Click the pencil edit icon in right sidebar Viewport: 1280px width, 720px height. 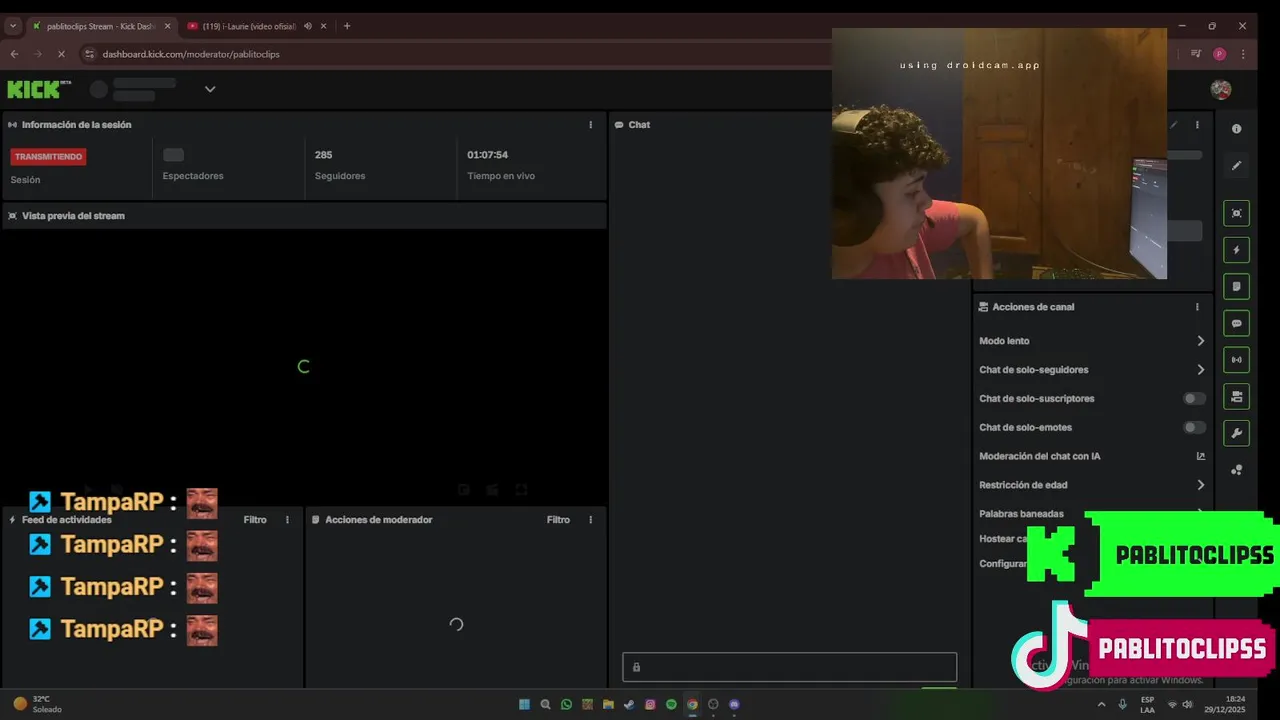[1237, 166]
